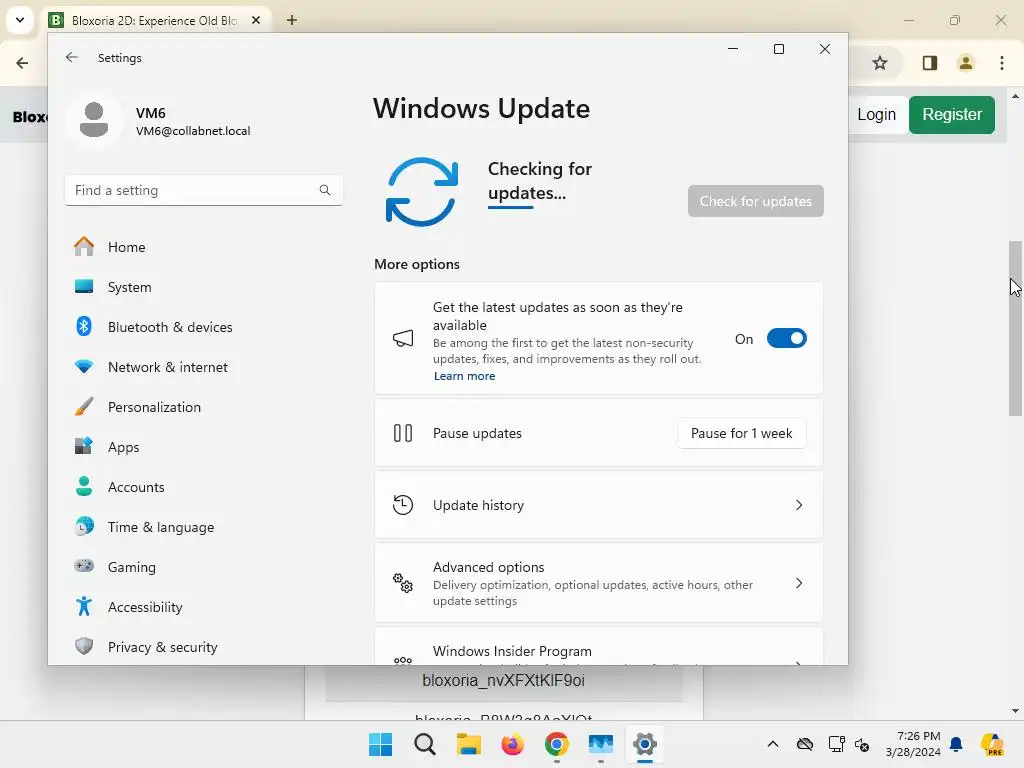Image resolution: width=1024 pixels, height=768 pixels.
Task: Click the Update history clock icon
Action: point(403,505)
